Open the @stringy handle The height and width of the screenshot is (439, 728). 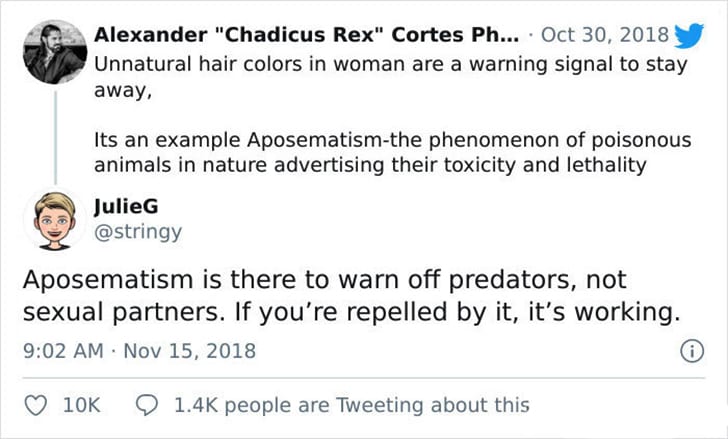(138, 231)
